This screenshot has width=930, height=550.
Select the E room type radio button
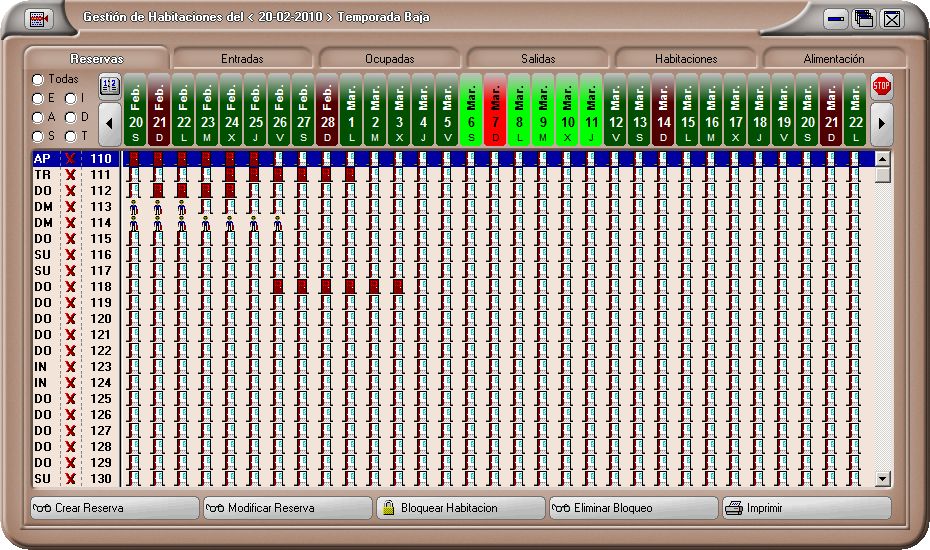[x=38, y=98]
